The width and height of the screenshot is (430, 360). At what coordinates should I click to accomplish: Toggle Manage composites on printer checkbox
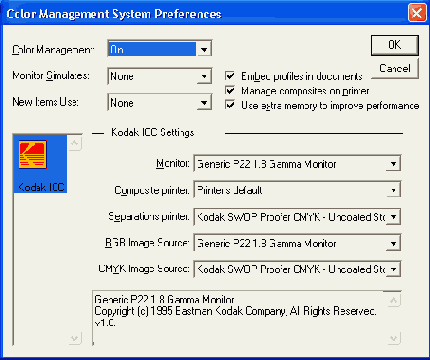pyautogui.click(x=230, y=90)
